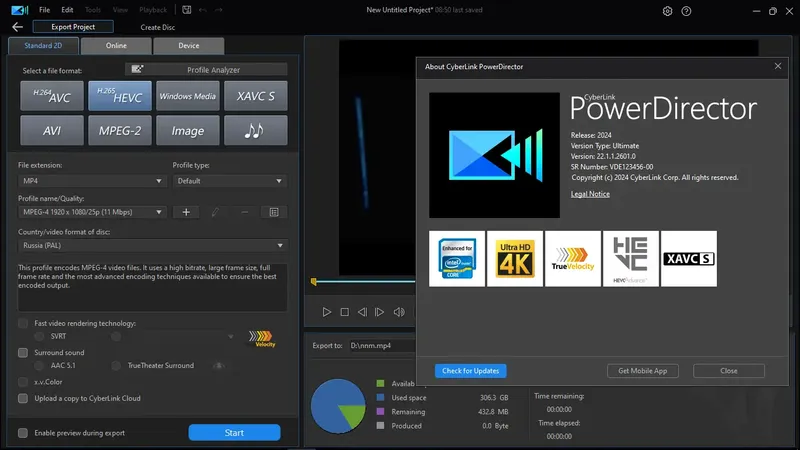The height and width of the screenshot is (450, 800).
Task: Open the Create Disc tab
Action: pos(158,27)
